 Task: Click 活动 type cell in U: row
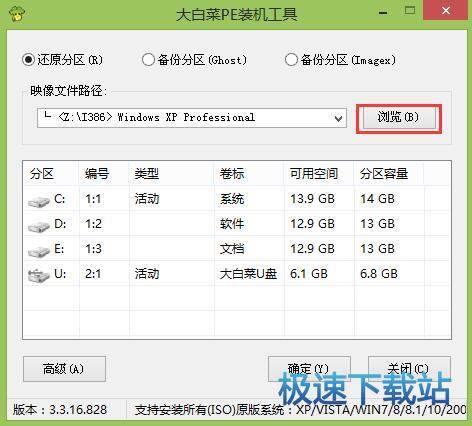point(147,274)
